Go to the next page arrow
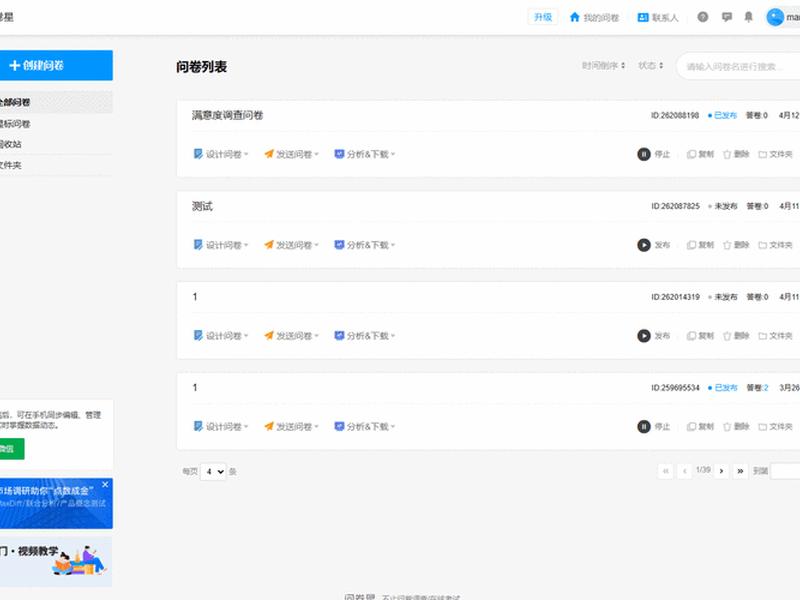The width and height of the screenshot is (800, 600). point(721,471)
